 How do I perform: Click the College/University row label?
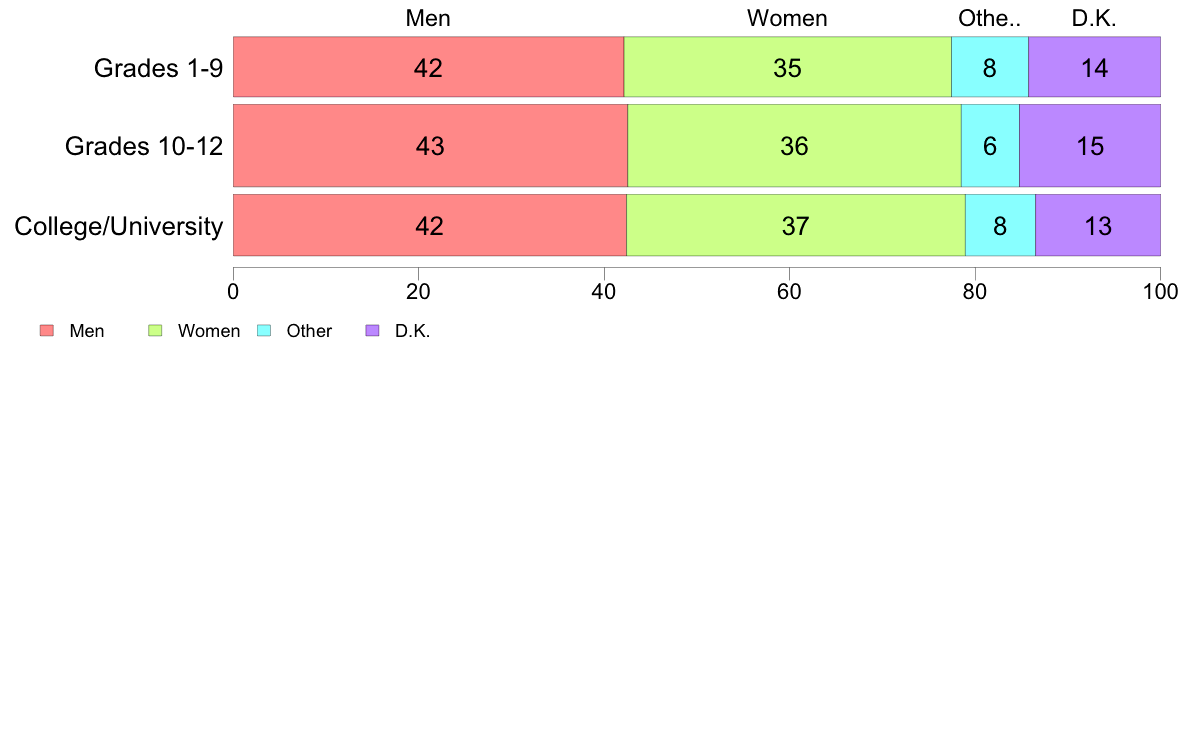(119, 226)
